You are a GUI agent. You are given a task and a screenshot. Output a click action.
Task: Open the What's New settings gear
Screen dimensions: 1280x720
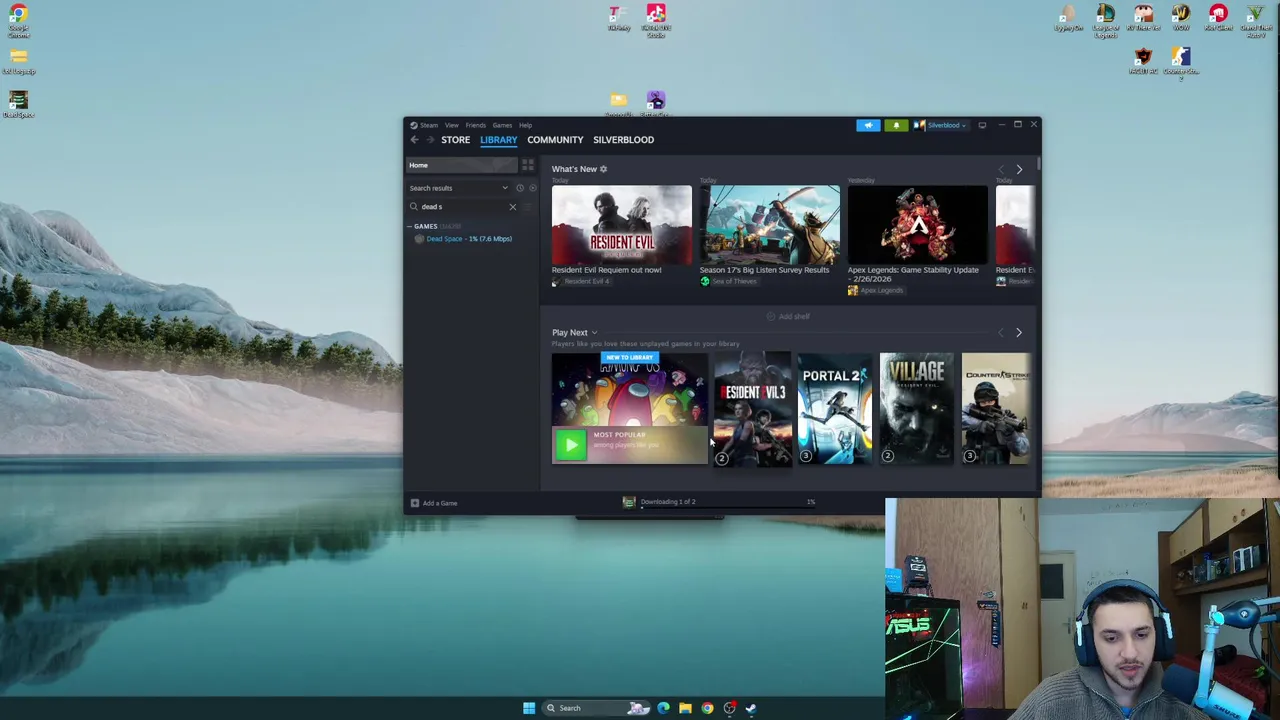click(x=603, y=169)
